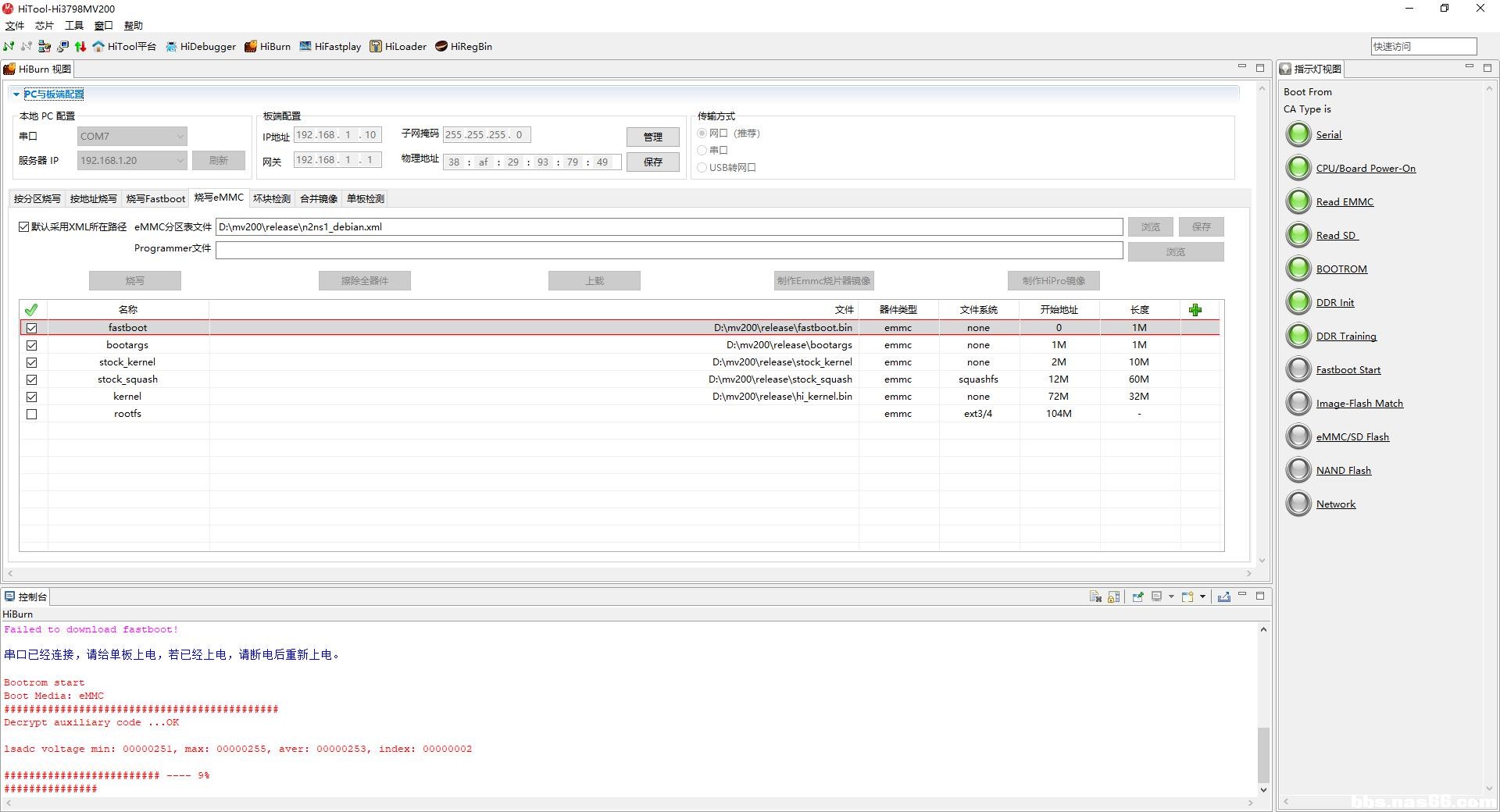Viewport: 1500px width, 812px height.
Task: Open the HiRegBin tool
Action: point(463,47)
